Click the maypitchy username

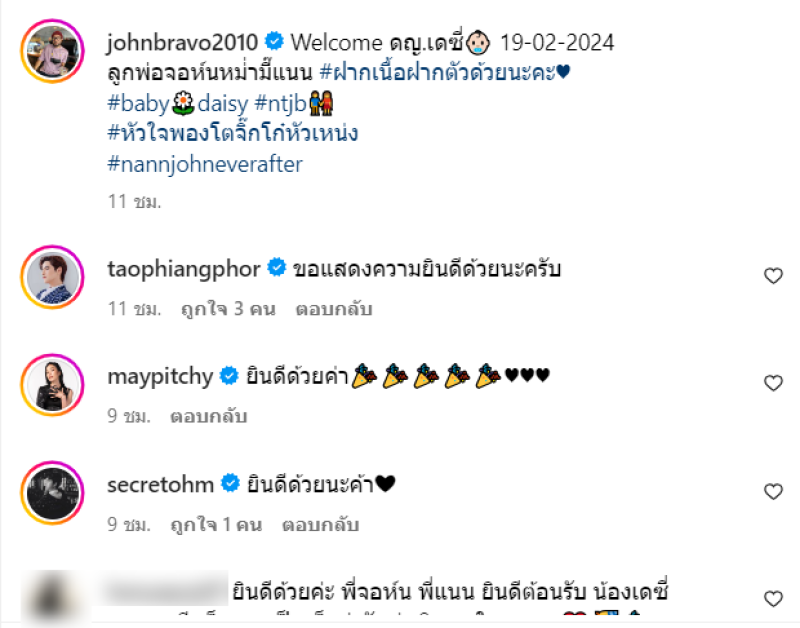tap(160, 377)
